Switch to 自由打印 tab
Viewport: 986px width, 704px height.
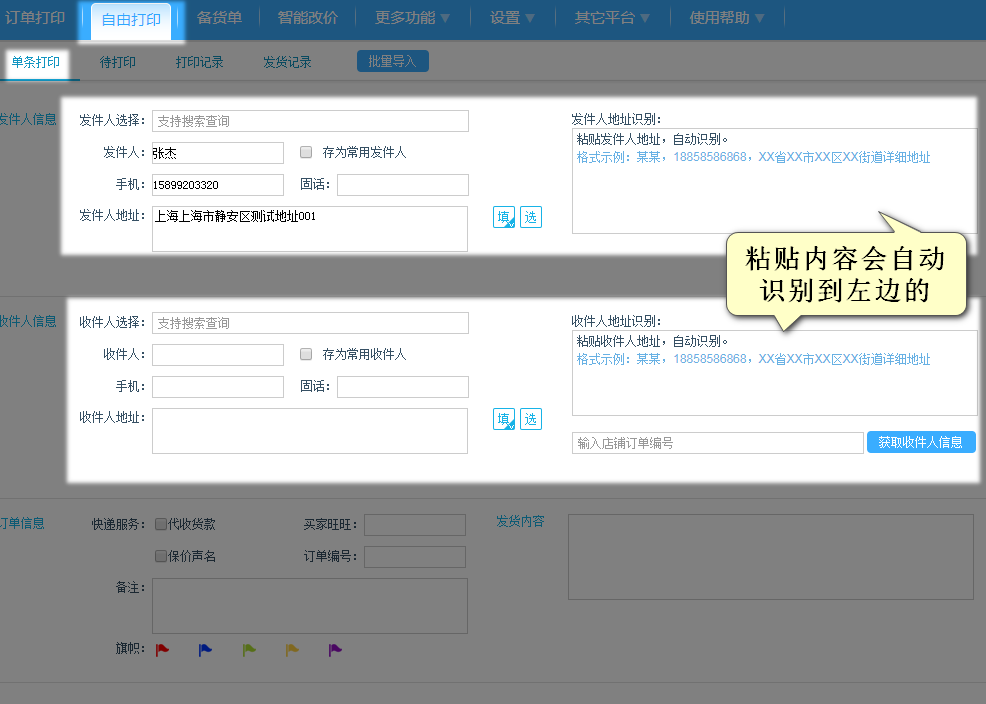point(131,20)
